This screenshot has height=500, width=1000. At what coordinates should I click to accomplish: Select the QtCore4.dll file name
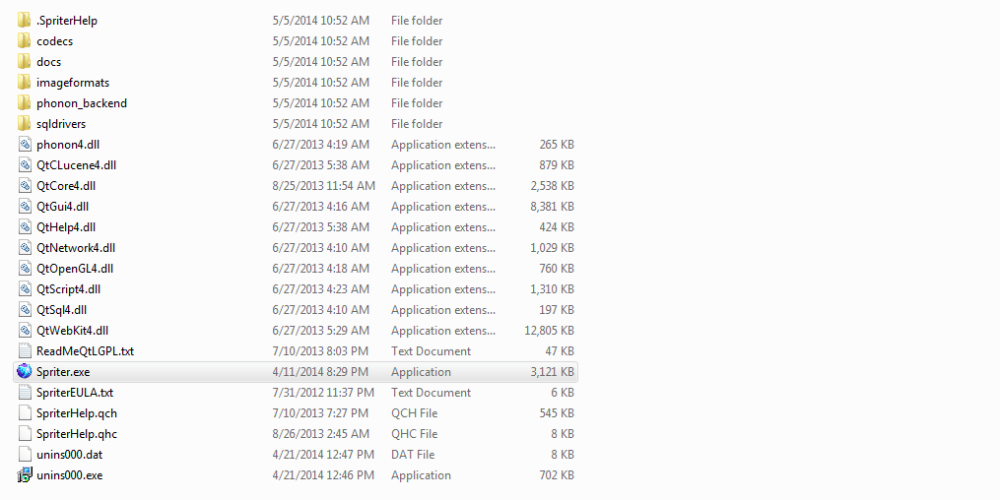[66, 186]
